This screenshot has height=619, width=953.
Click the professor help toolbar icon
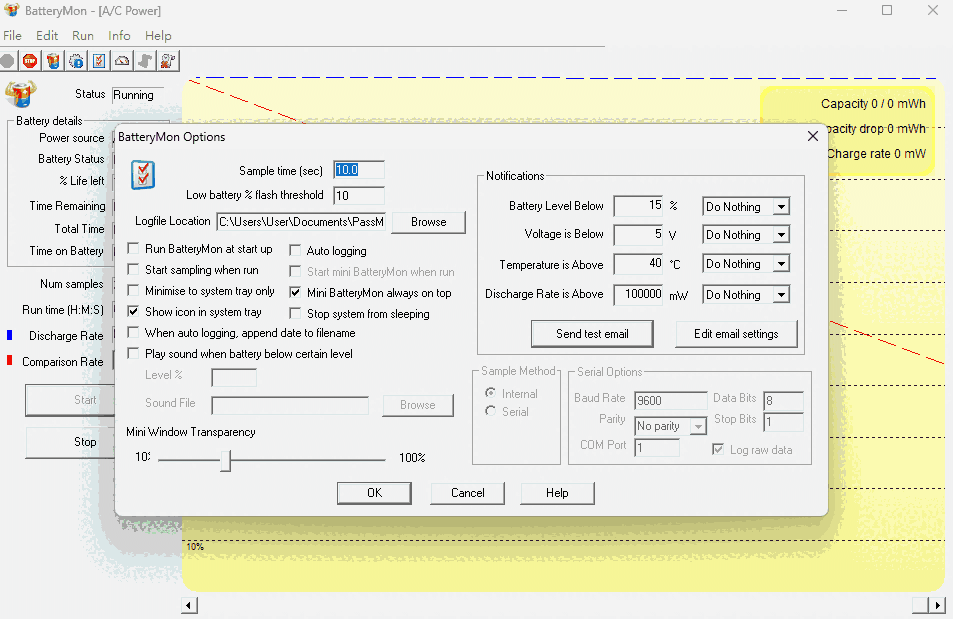tap(168, 61)
